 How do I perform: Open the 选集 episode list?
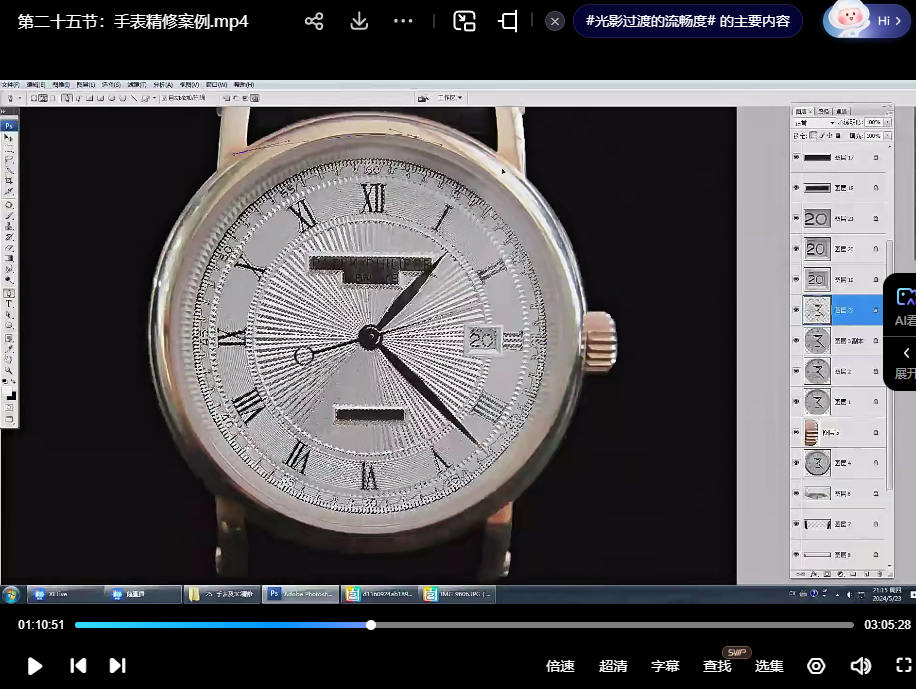click(x=769, y=666)
